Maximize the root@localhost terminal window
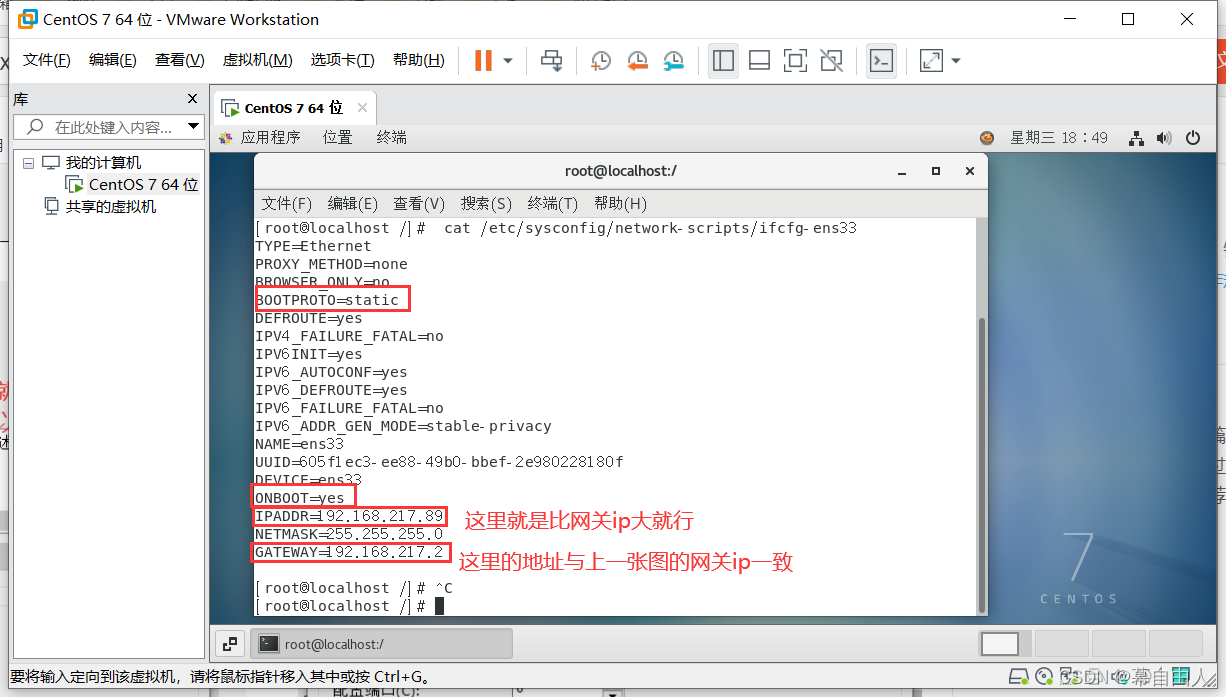Image resolution: width=1226 pixels, height=697 pixels. [x=936, y=171]
